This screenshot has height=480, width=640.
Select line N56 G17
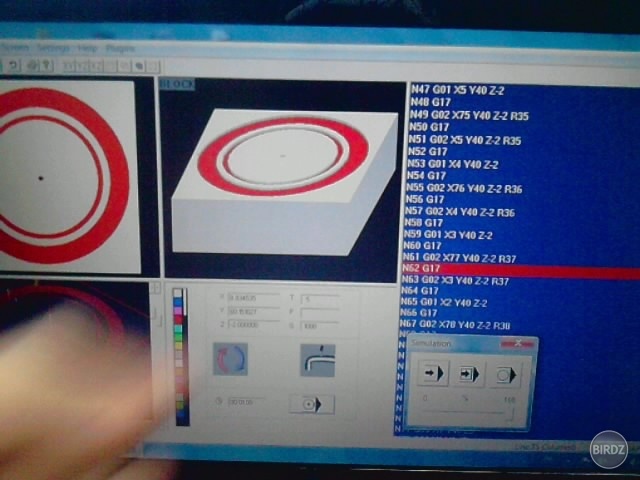coord(424,199)
